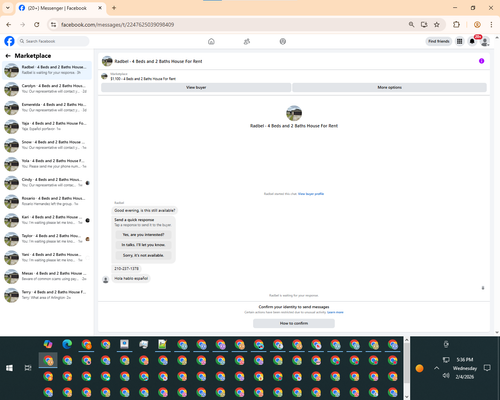Click the View buyer button
This screenshot has width=500, height=400.
click(x=196, y=87)
